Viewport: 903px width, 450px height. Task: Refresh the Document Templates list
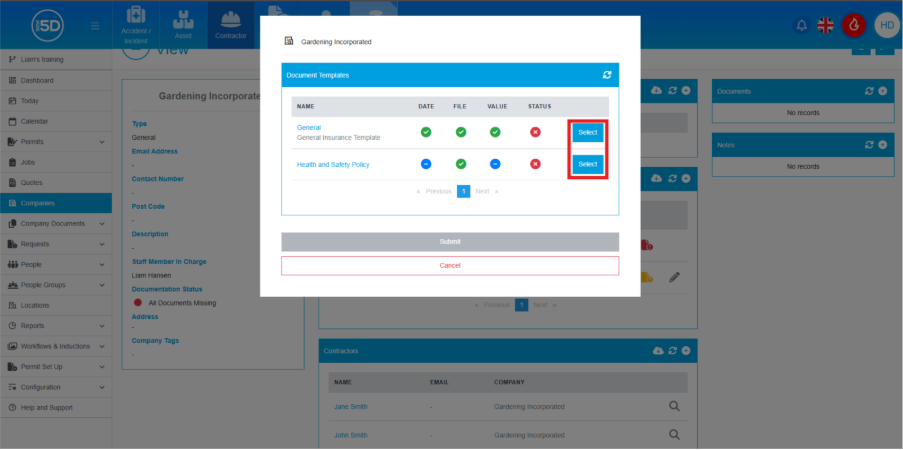pyautogui.click(x=607, y=75)
